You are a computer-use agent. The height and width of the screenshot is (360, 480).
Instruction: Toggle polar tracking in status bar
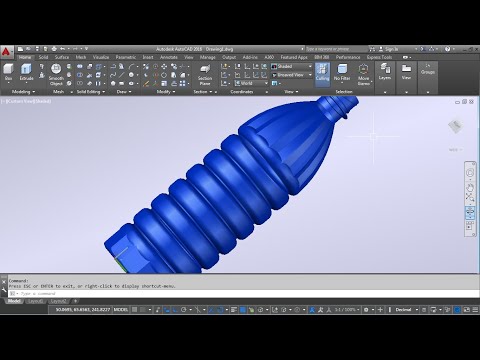183,310
